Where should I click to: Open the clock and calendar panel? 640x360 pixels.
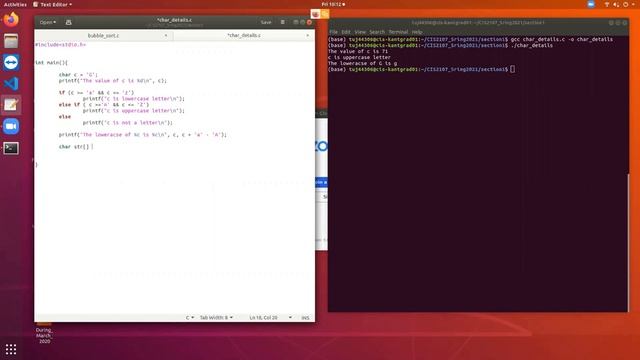(x=333, y=4)
